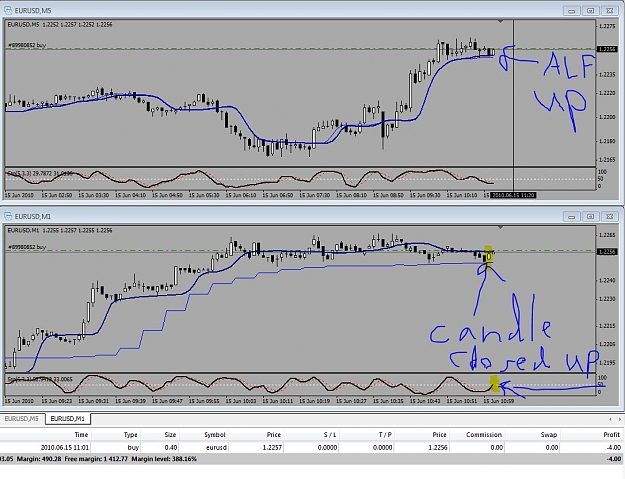
Task: Select the 'buy' type cell in trade row
Action: pos(133,448)
